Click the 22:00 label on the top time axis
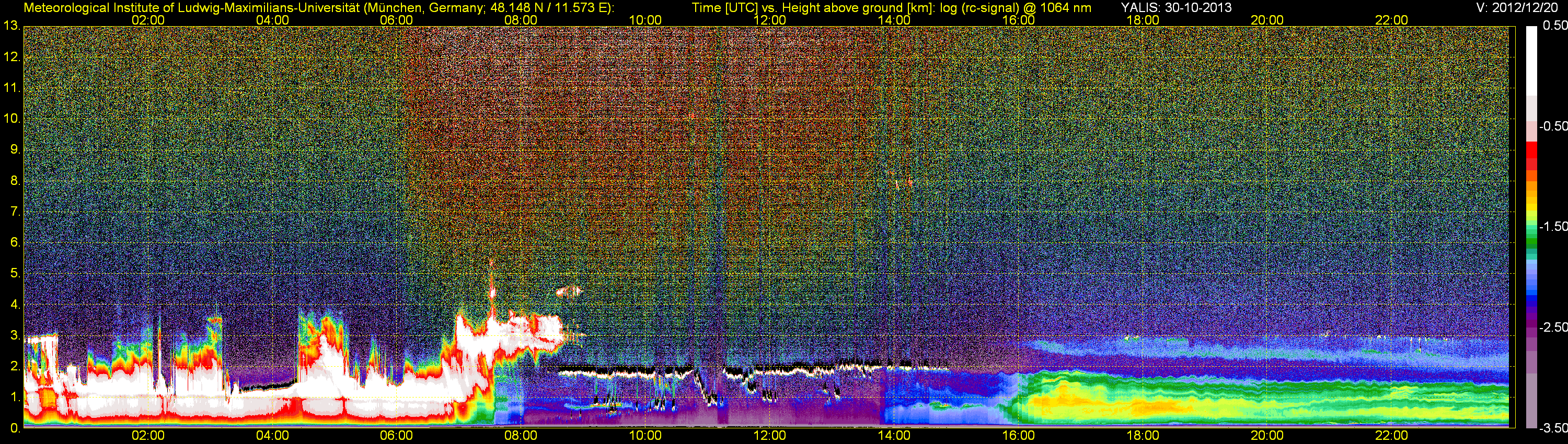Image resolution: width=1568 pixels, height=444 pixels. coord(1391,20)
